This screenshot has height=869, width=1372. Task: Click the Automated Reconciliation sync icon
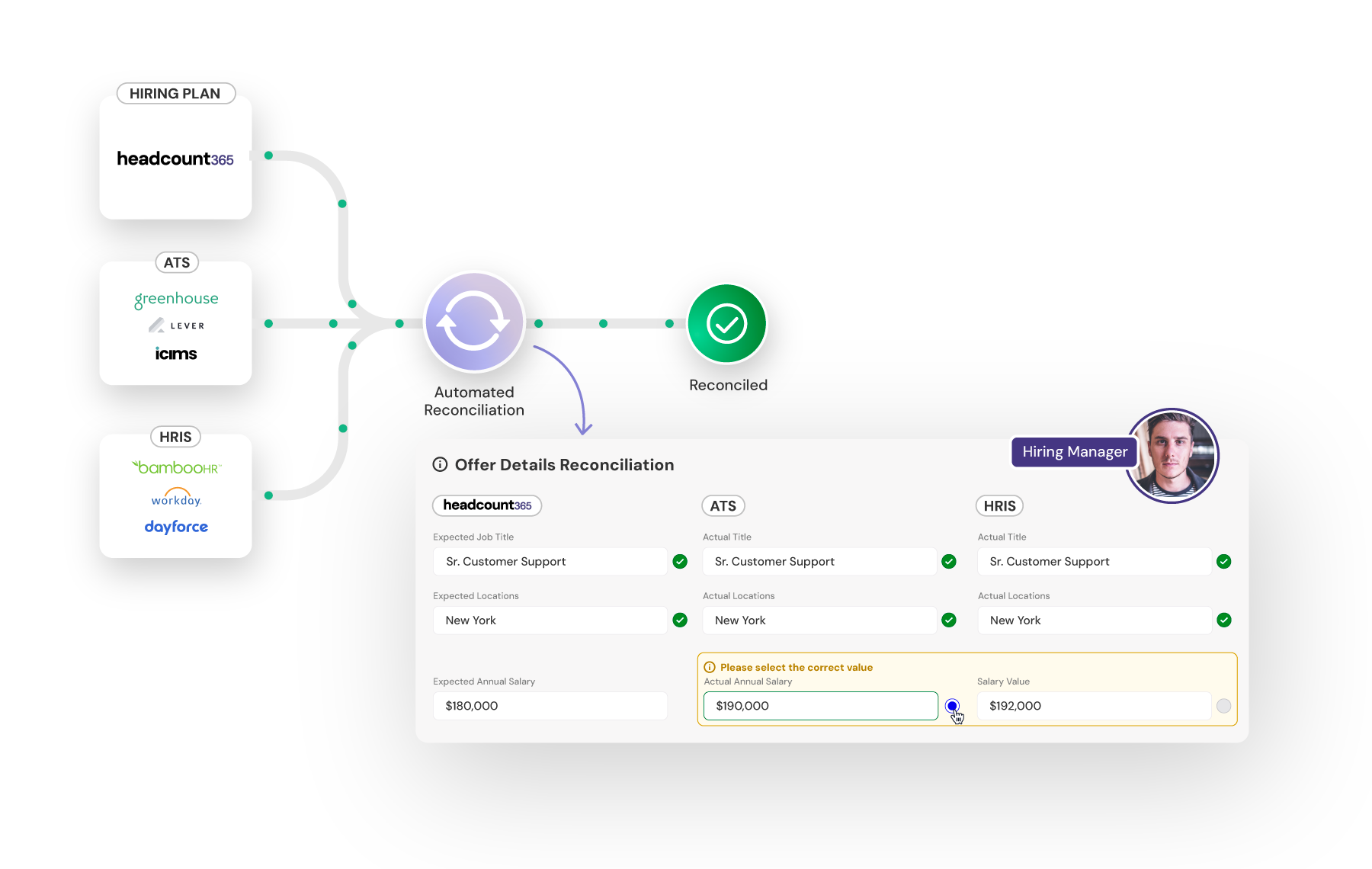[474, 322]
